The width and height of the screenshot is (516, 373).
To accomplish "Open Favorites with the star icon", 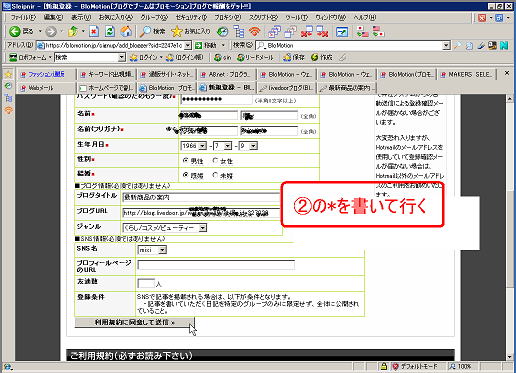I will (x=177, y=32).
